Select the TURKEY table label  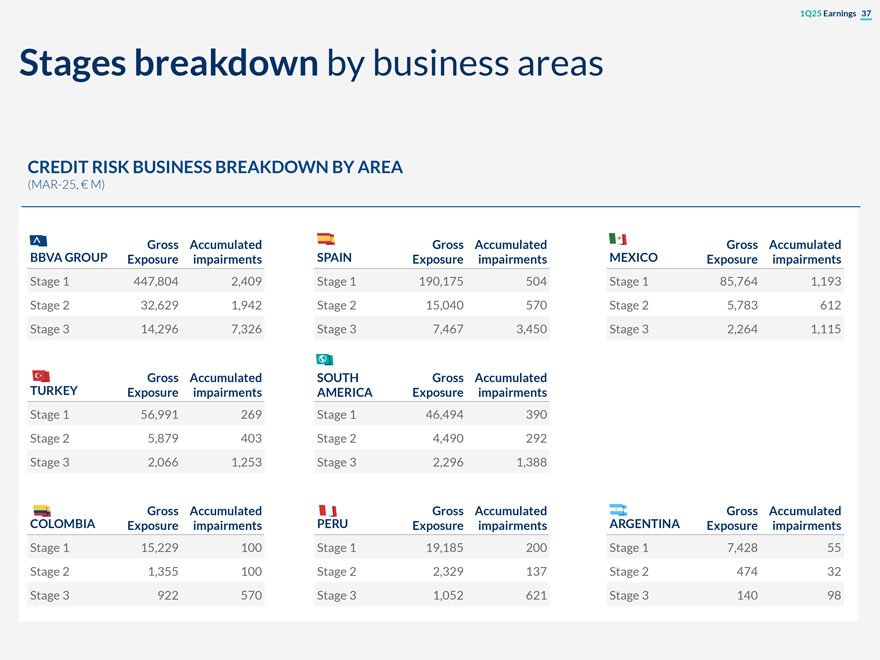pyautogui.click(x=54, y=391)
